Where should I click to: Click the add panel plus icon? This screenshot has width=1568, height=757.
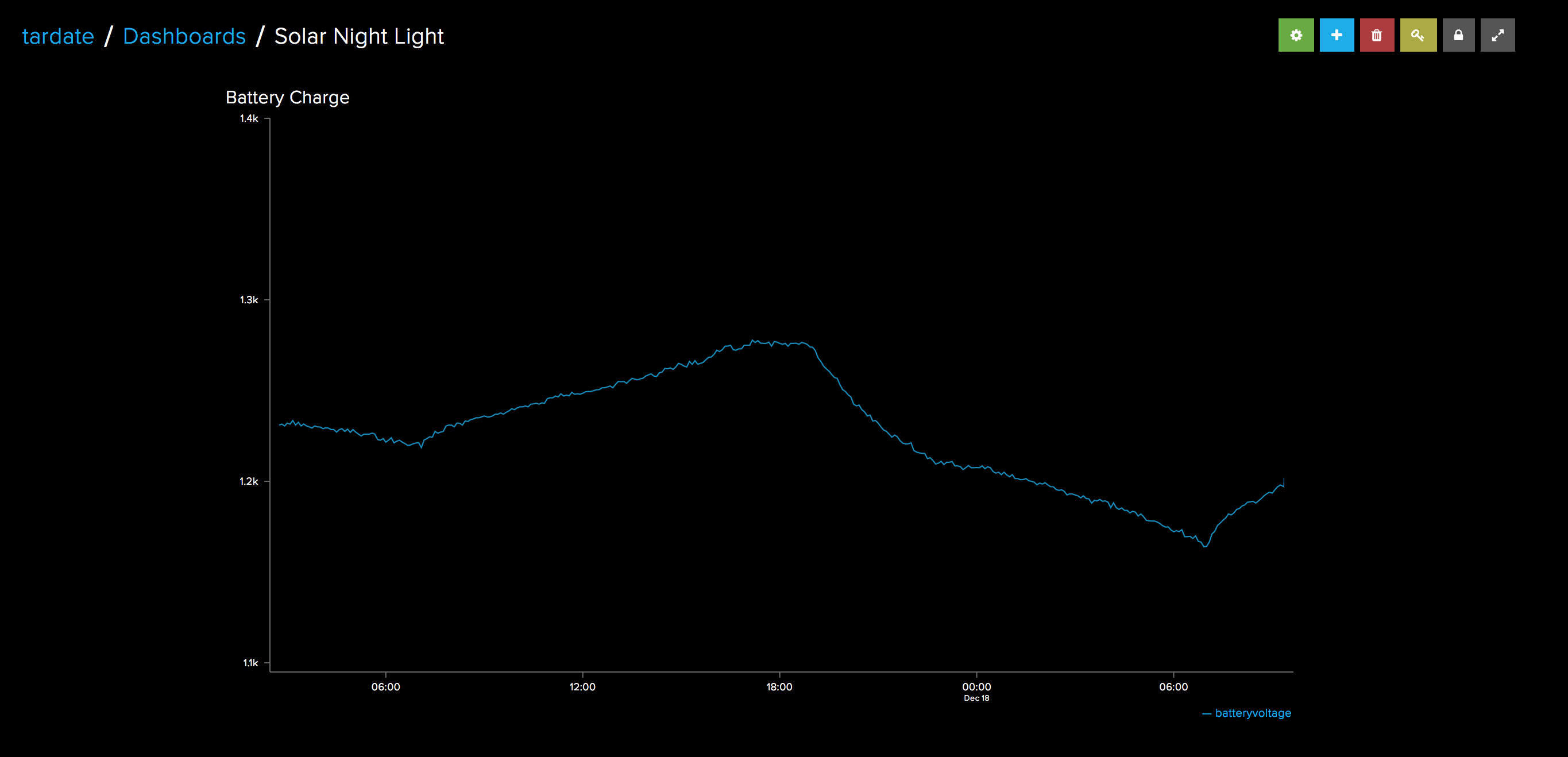(1337, 35)
